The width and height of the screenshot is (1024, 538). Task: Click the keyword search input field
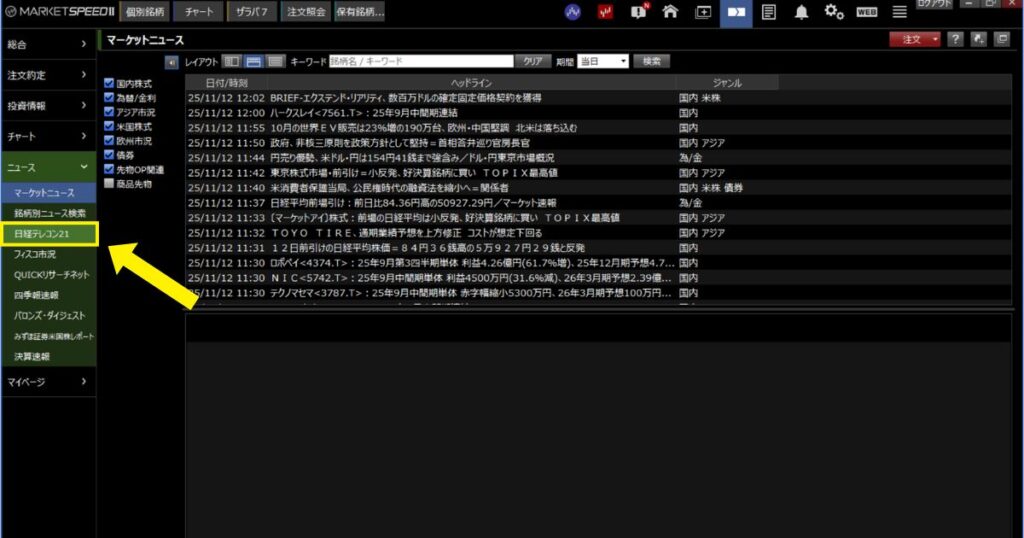coord(421,61)
